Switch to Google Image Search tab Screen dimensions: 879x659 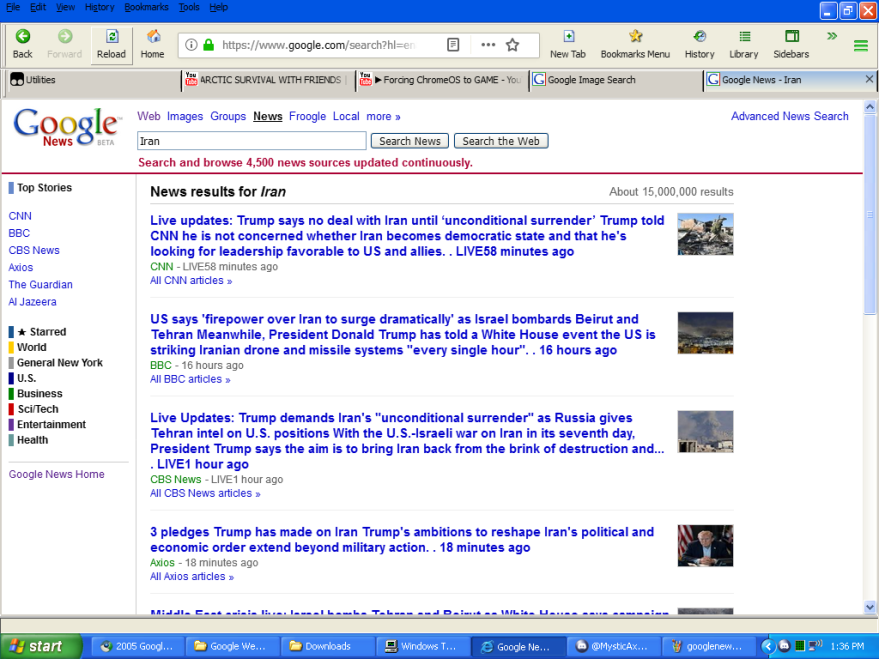coord(616,80)
